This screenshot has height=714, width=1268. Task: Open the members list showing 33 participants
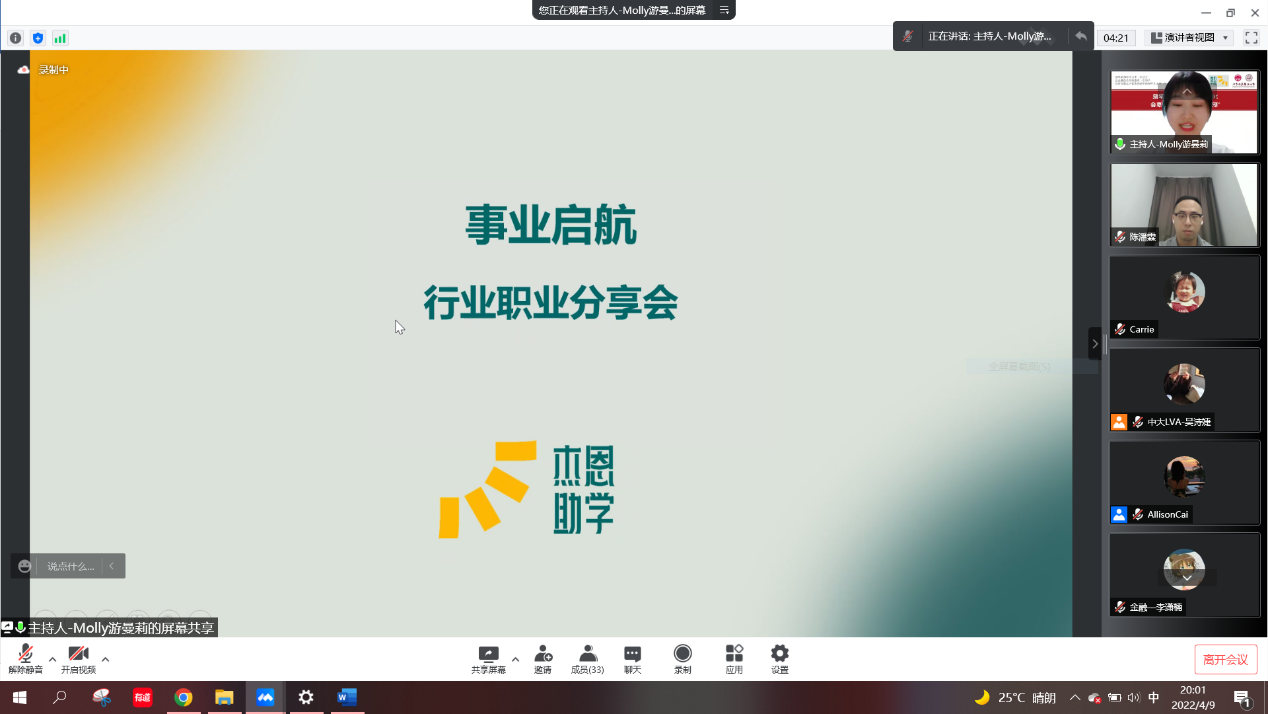[x=588, y=658]
